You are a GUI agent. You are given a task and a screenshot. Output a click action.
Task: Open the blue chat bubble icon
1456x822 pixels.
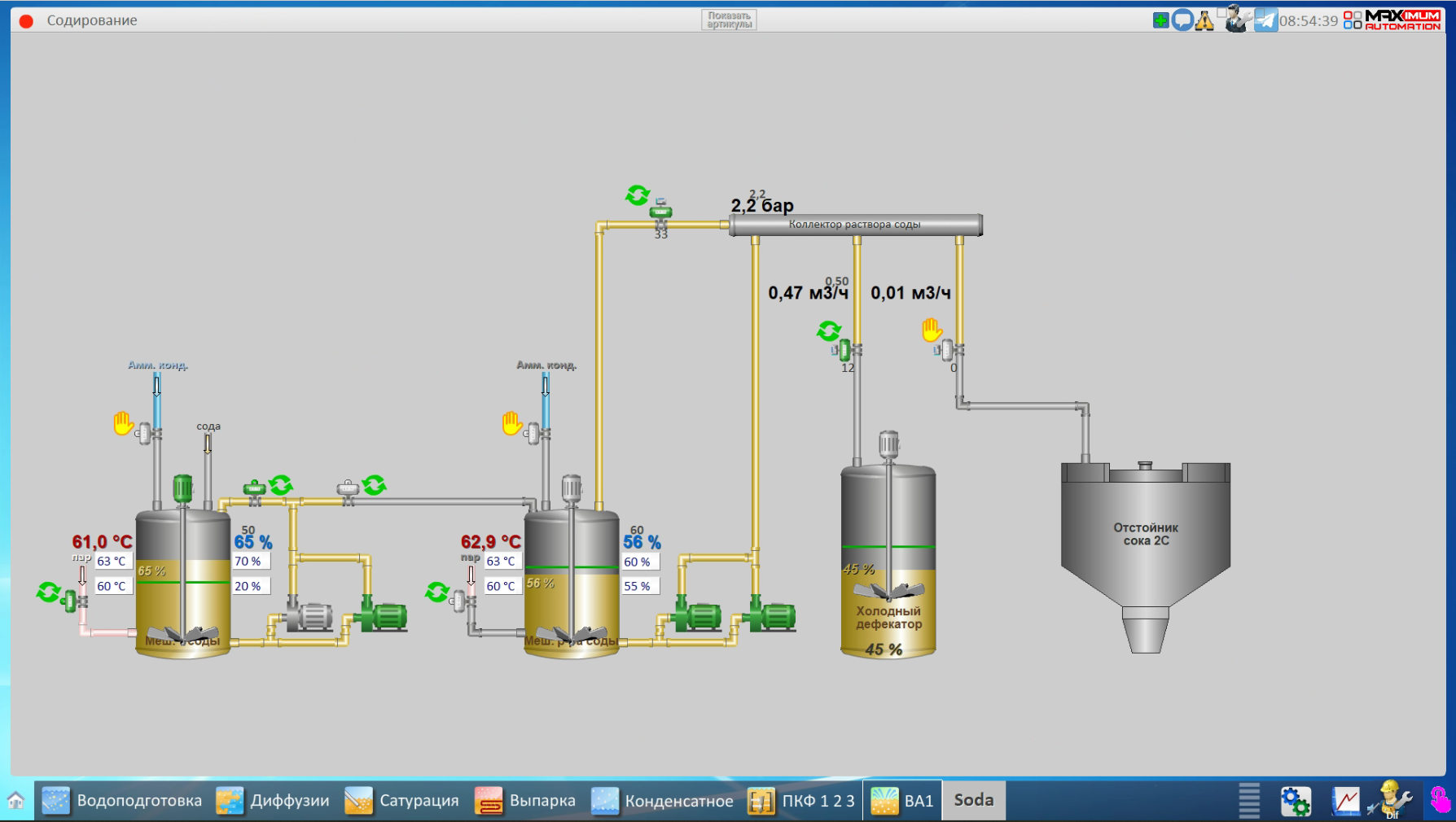coord(1182,20)
